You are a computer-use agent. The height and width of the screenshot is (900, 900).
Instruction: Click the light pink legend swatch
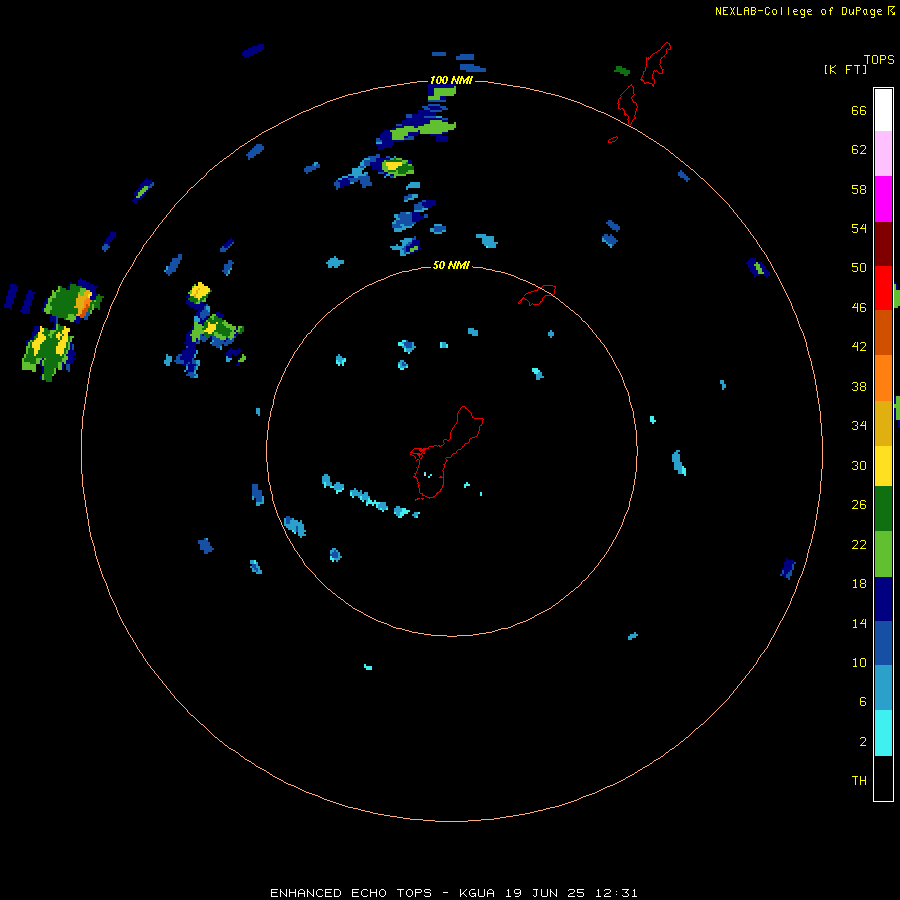click(883, 153)
